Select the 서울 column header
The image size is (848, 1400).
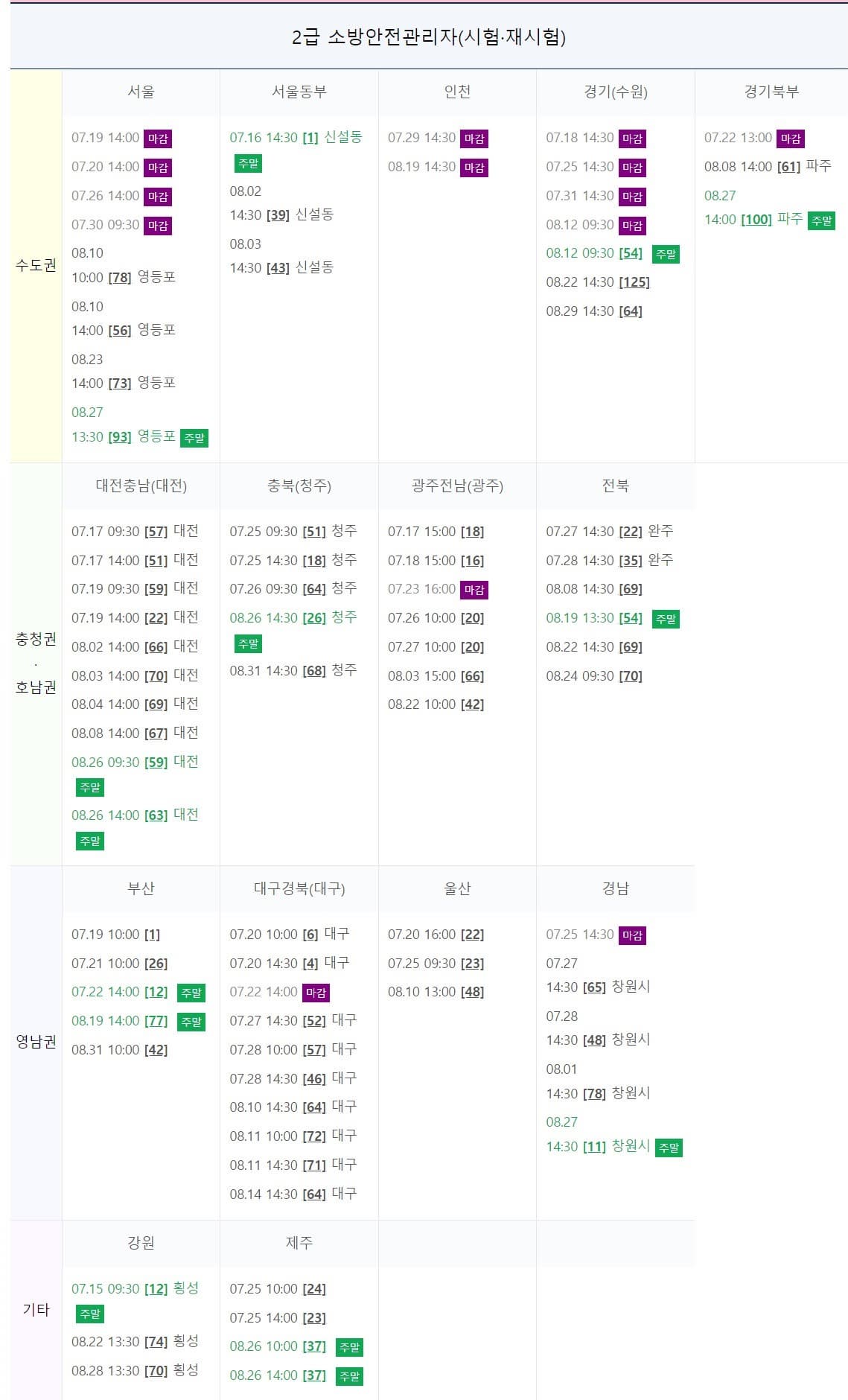pyautogui.click(x=141, y=92)
